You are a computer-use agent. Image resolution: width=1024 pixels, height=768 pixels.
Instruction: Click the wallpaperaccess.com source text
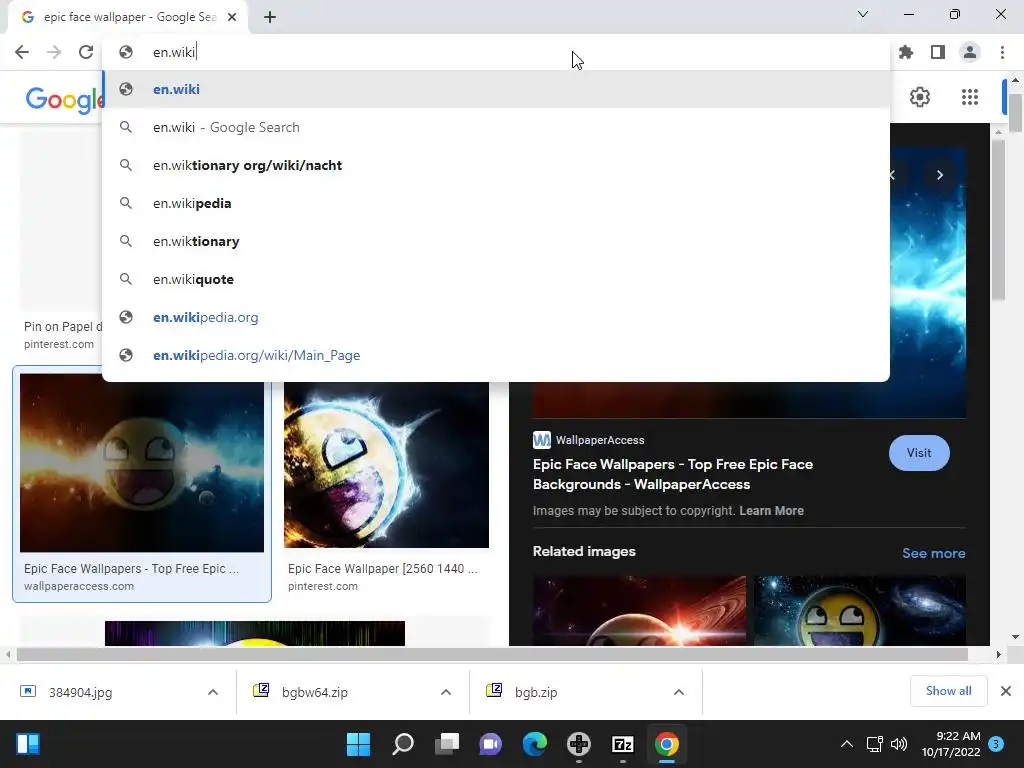coord(79,586)
